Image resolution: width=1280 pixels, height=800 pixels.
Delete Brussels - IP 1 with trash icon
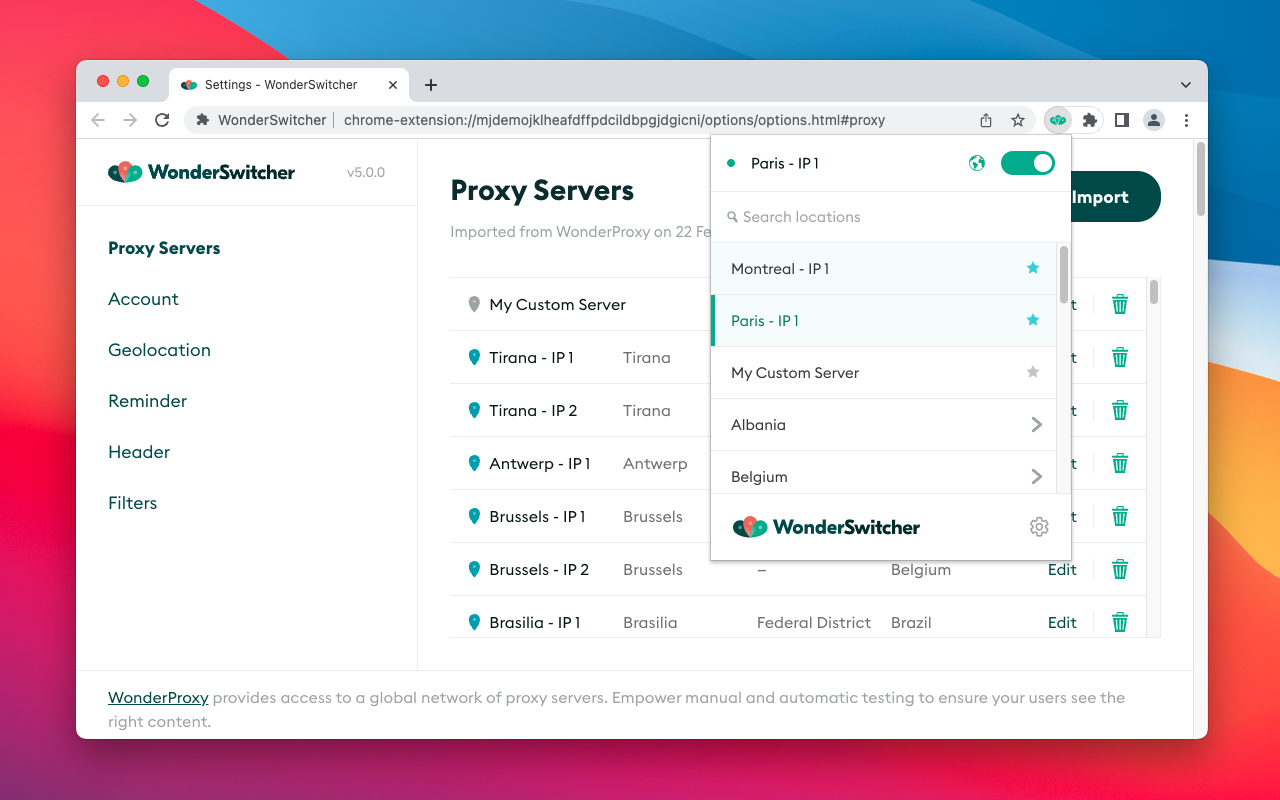(1120, 516)
